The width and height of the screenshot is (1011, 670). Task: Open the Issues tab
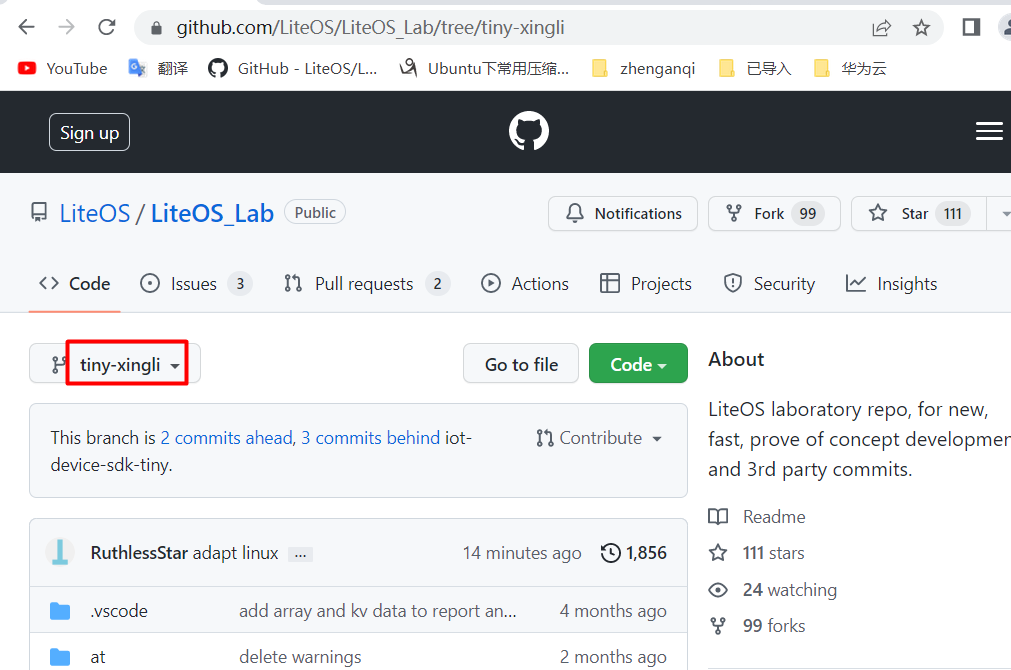pos(196,284)
